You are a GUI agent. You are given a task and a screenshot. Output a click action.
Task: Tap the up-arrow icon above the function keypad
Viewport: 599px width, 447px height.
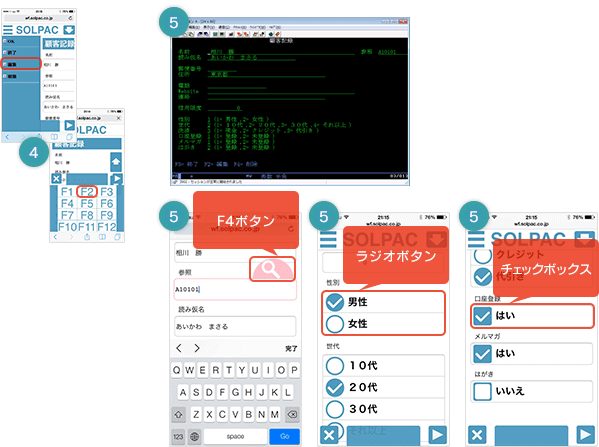116,162
